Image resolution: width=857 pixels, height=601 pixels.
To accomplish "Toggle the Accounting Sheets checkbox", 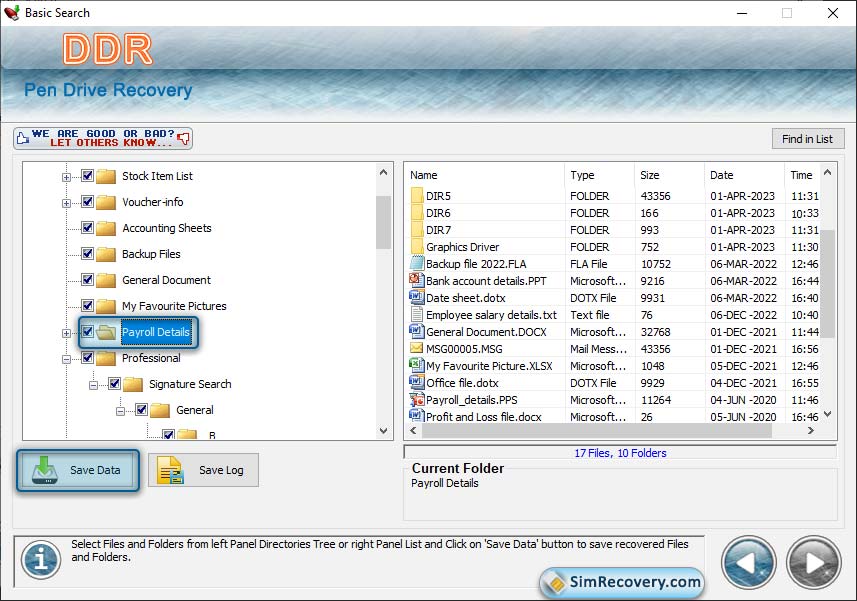I will click(87, 227).
